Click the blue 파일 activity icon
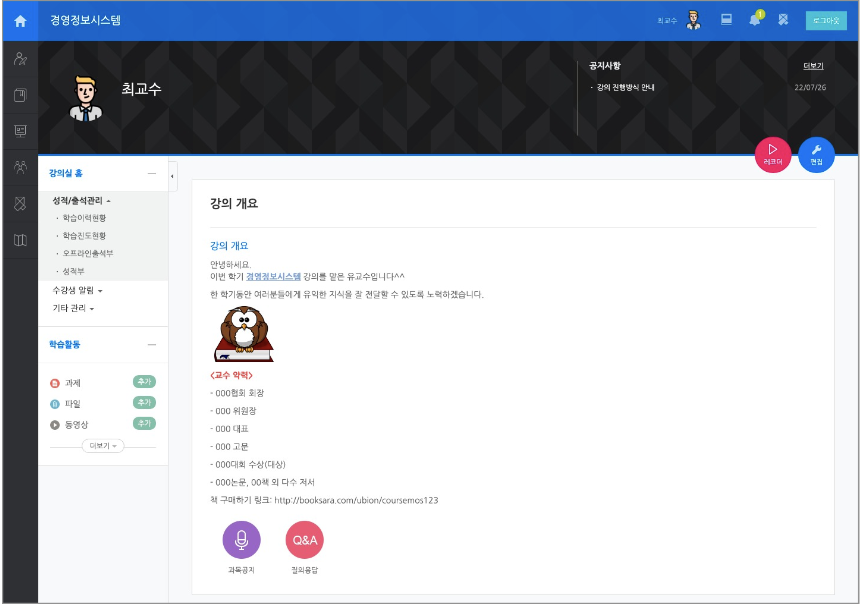 [55, 404]
